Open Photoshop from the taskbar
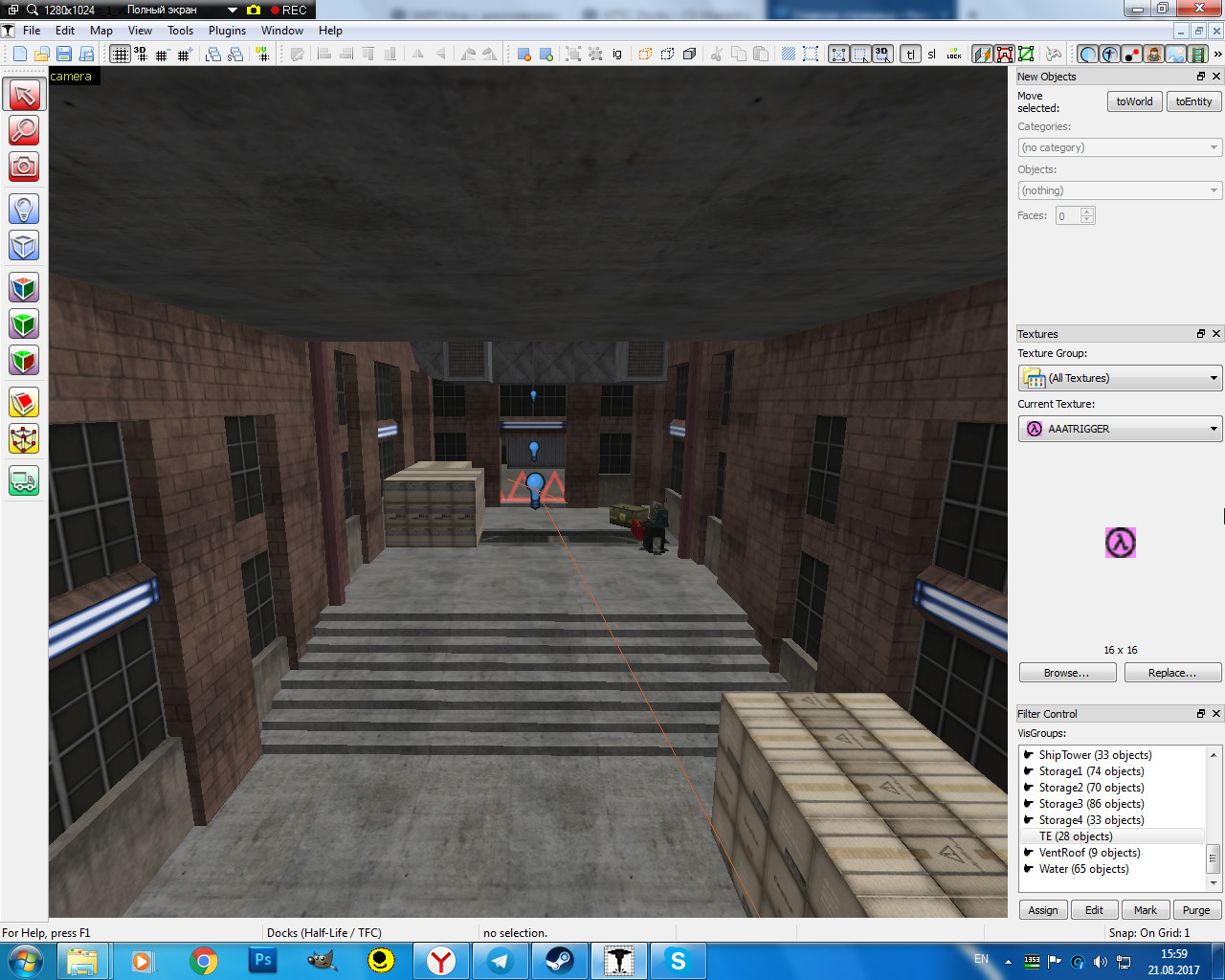Viewport: 1225px width, 980px height. click(263, 960)
